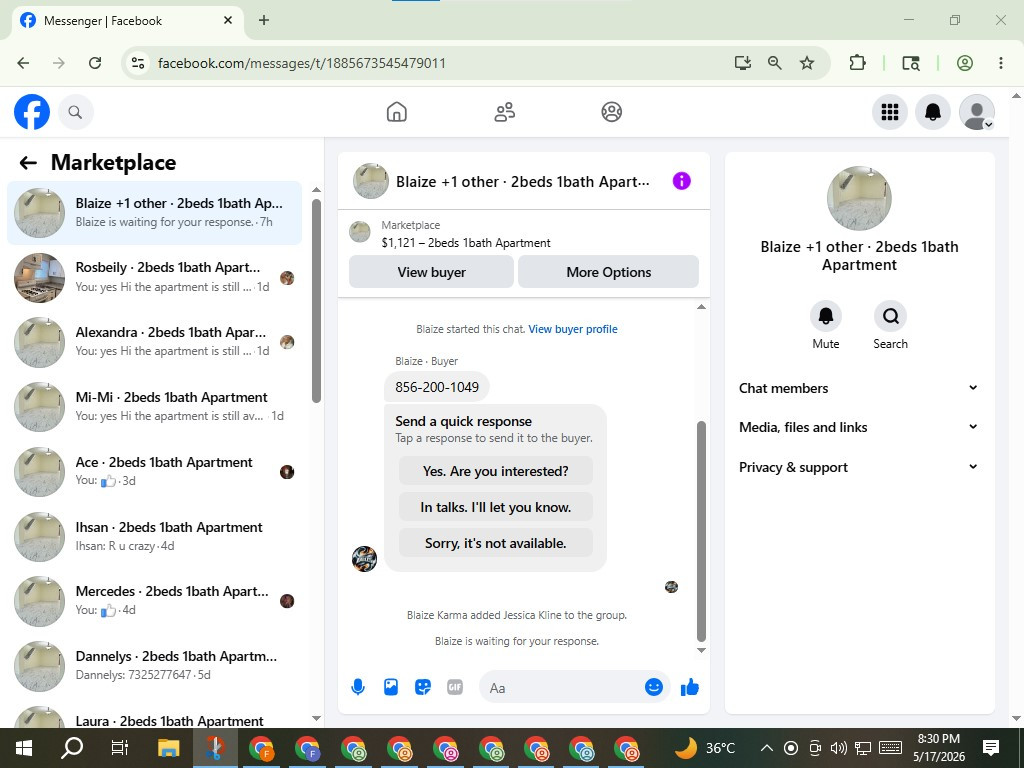The image size is (1024, 768).
Task: Expand Privacy & support section
Action: (859, 467)
